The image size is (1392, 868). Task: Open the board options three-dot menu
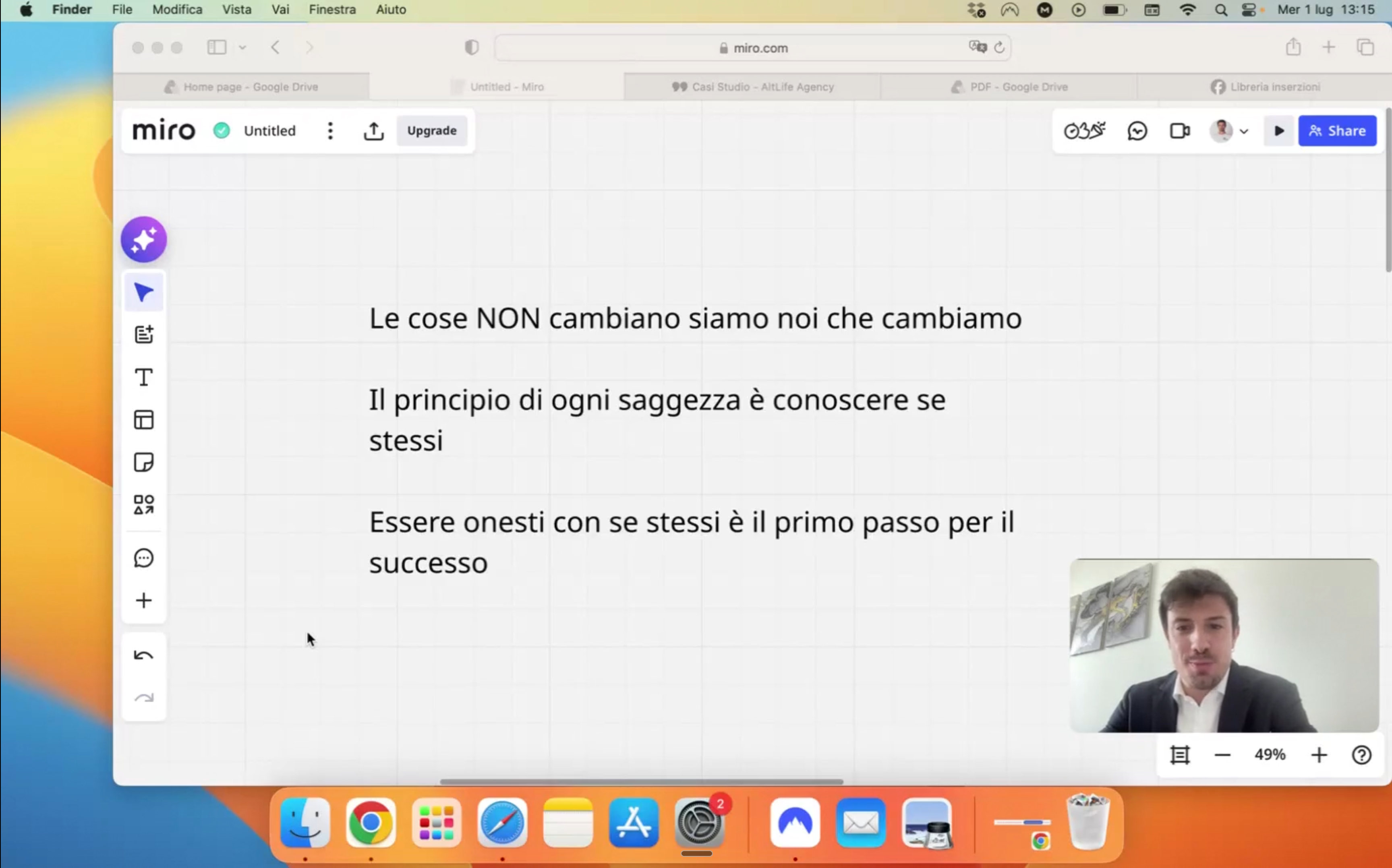coord(330,131)
